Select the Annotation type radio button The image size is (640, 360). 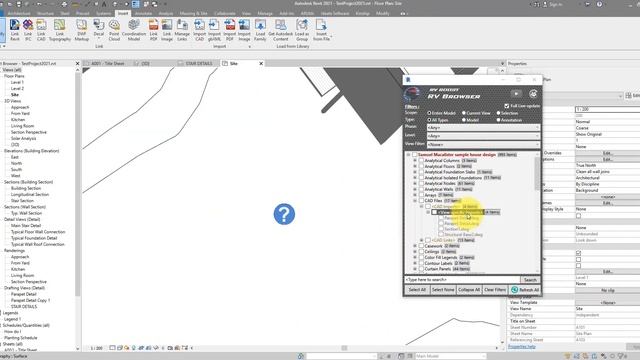tap(498, 120)
